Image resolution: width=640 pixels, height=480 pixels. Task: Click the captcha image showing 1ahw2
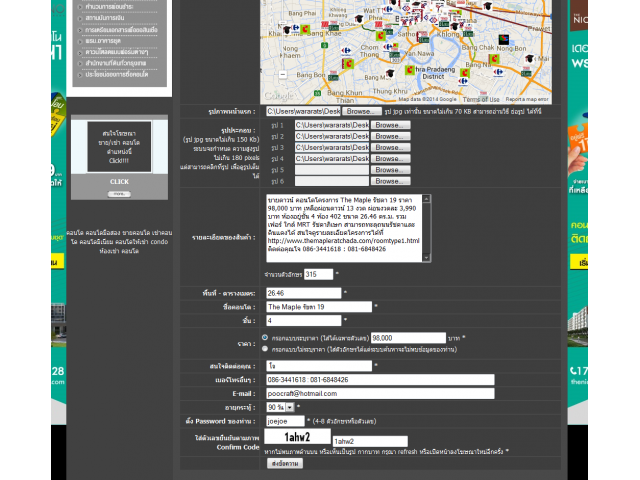coord(297,438)
